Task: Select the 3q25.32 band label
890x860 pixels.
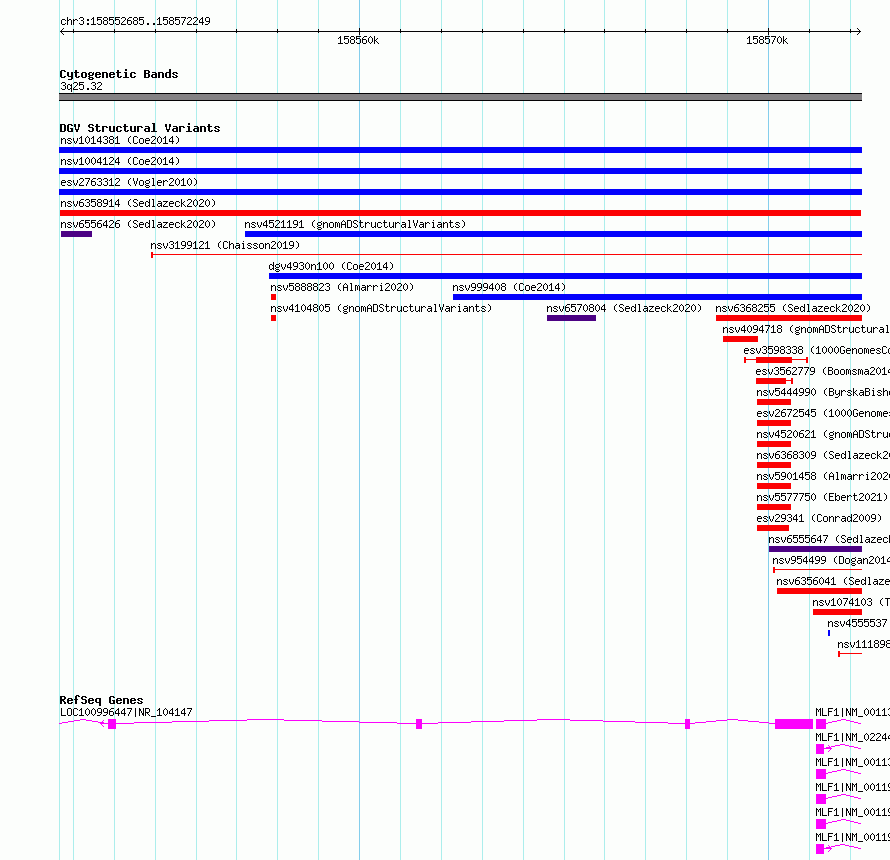Action: [81, 86]
